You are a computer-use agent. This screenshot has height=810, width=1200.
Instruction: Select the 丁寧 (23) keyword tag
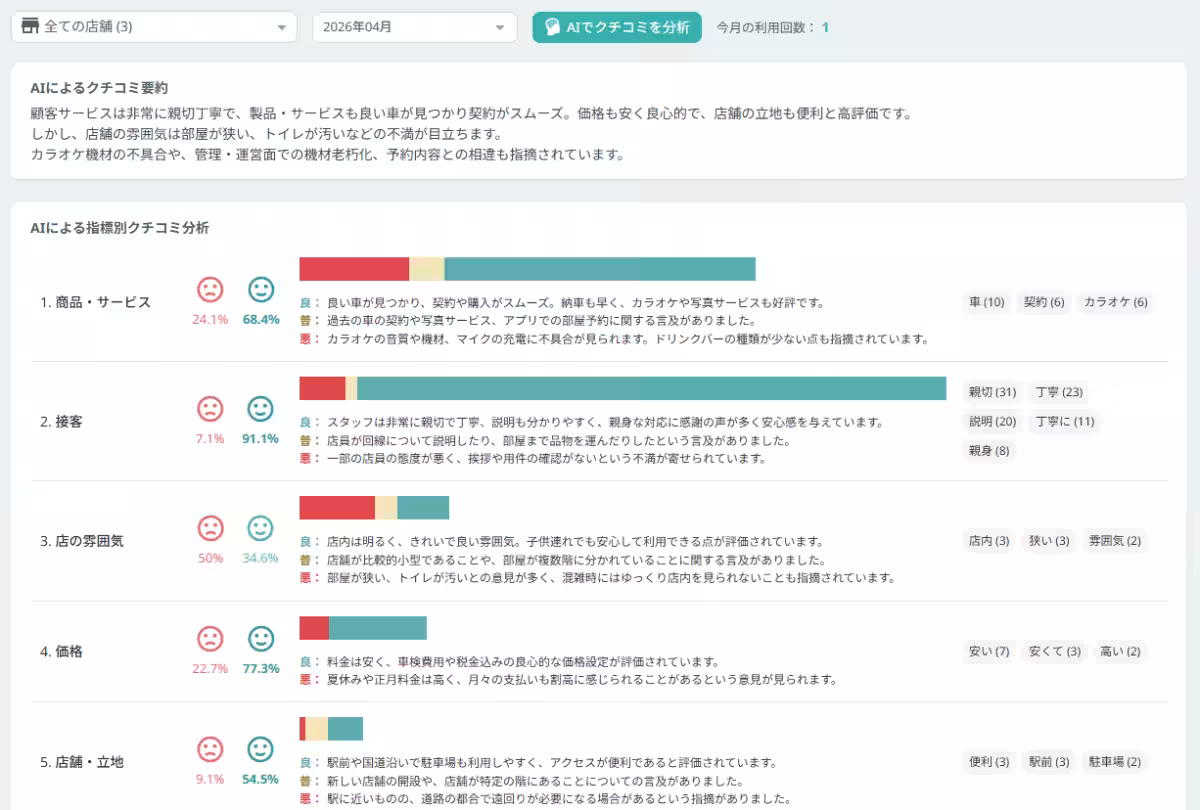(1059, 392)
